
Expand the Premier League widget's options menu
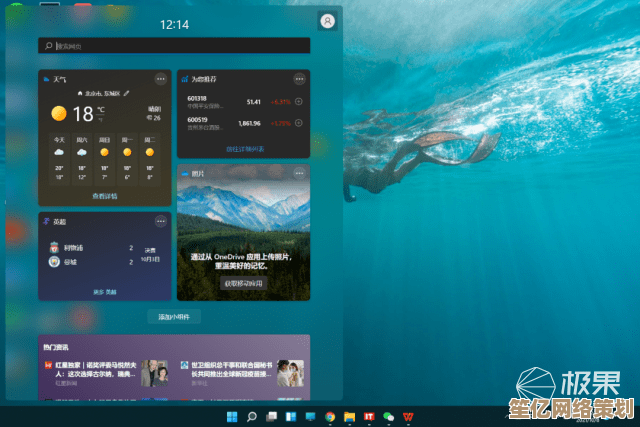click(160, 221)
